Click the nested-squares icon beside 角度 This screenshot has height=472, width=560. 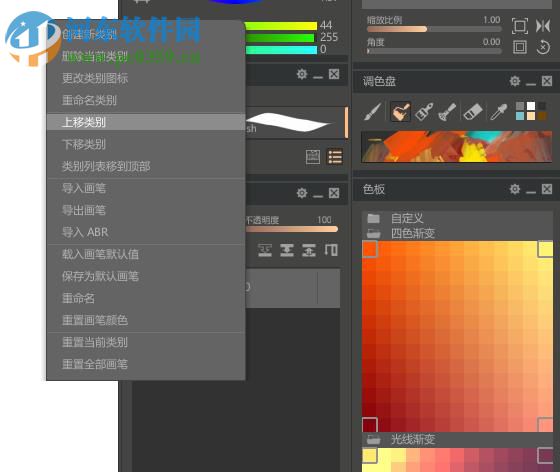pos(520,47)
